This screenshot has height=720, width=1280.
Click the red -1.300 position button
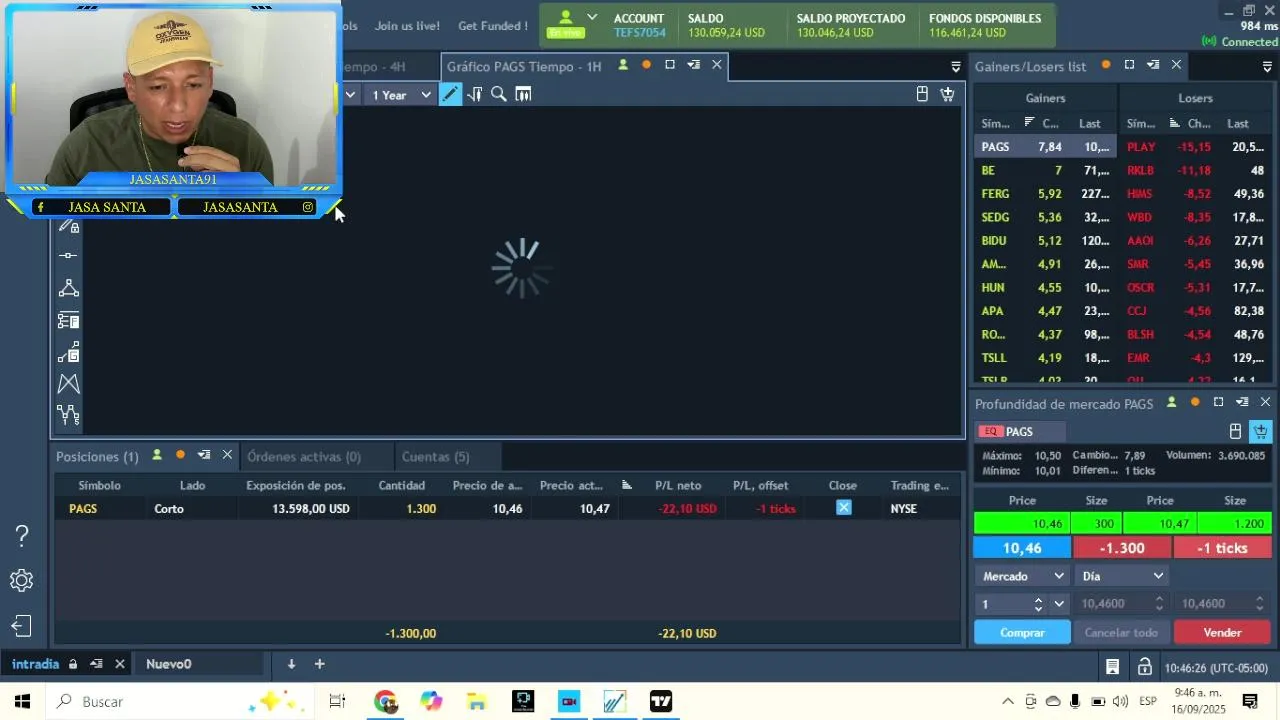pyautogui.click(x=1122, y=548)
